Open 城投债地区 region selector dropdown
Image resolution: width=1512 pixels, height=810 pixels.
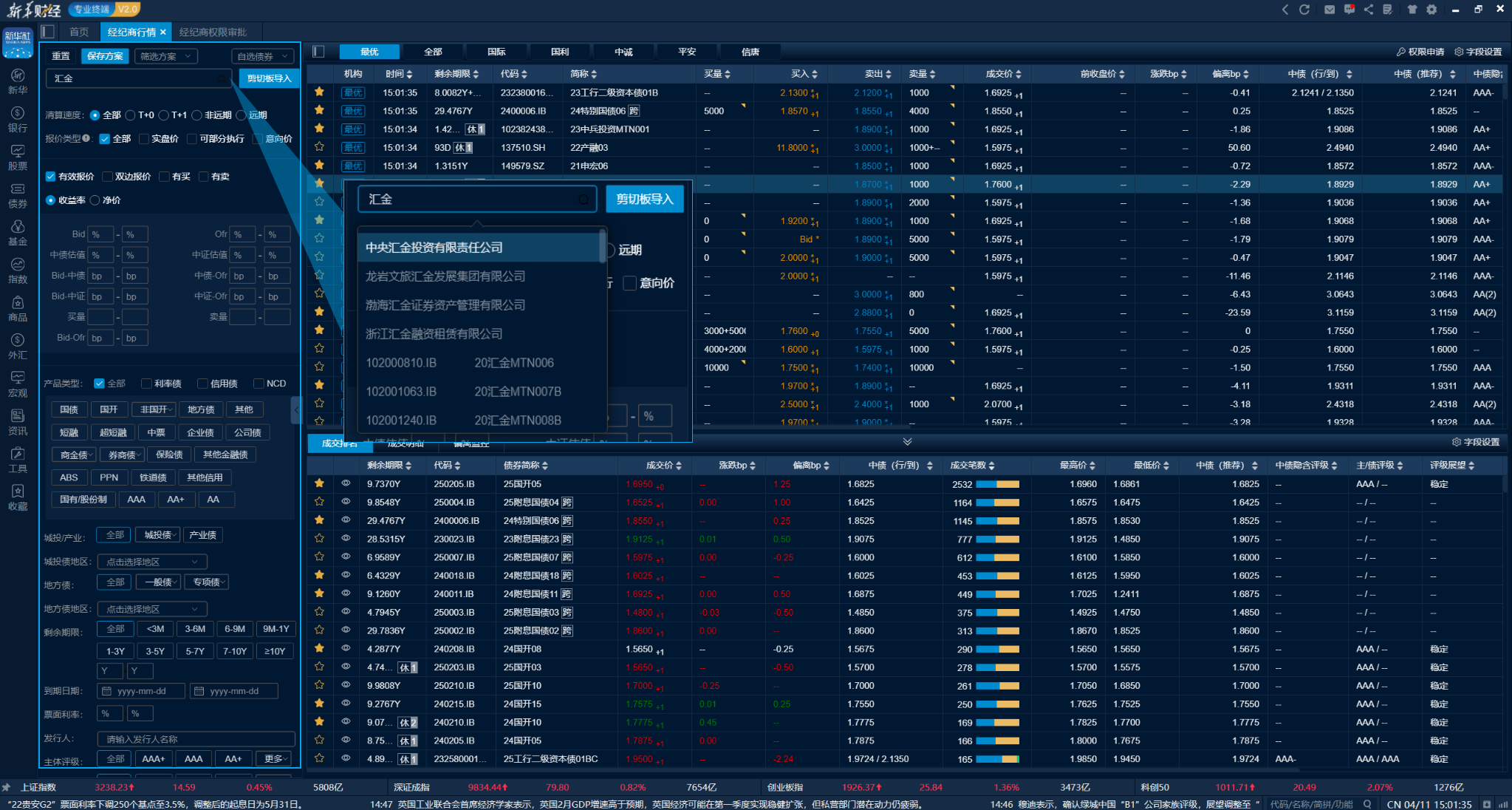click(x=151, y=562)
